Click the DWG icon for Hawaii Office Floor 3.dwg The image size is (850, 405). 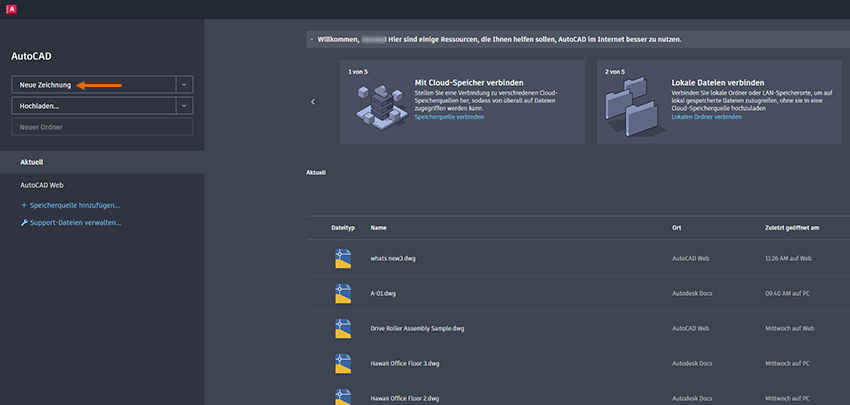[343, 363]
